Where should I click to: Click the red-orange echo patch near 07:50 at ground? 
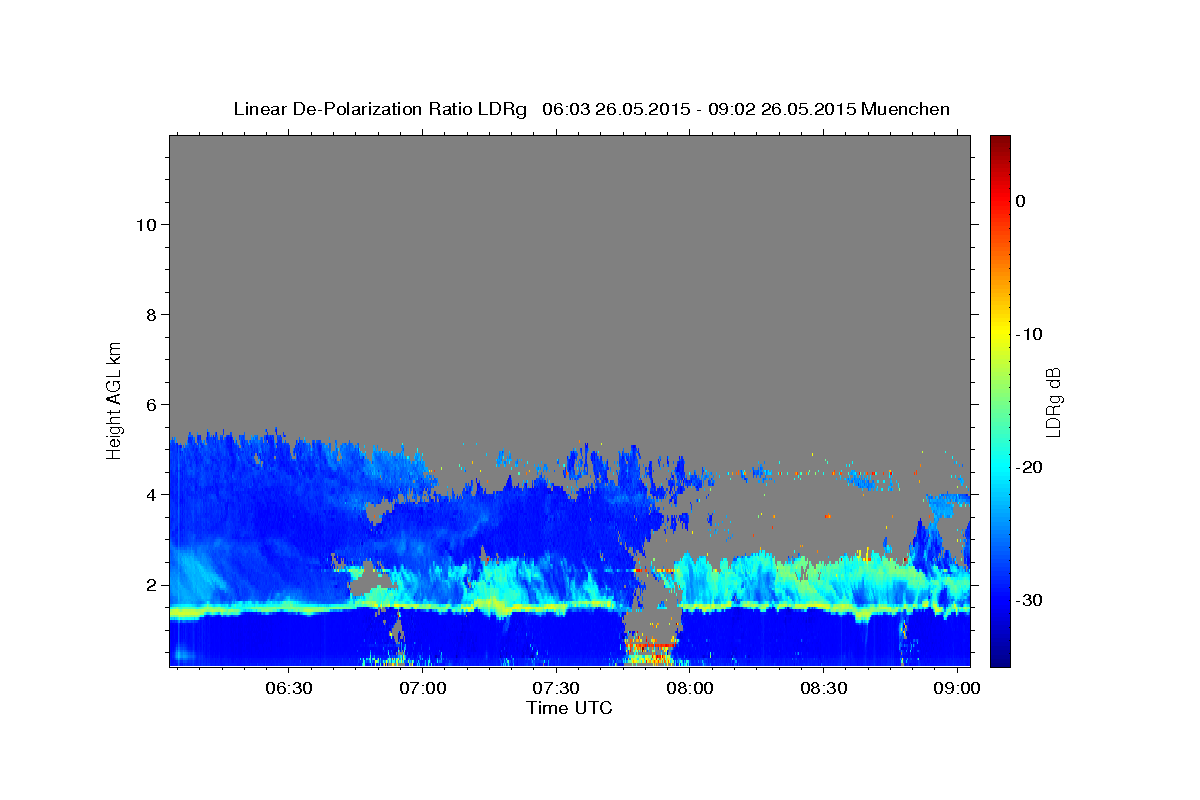pos(649,652)
